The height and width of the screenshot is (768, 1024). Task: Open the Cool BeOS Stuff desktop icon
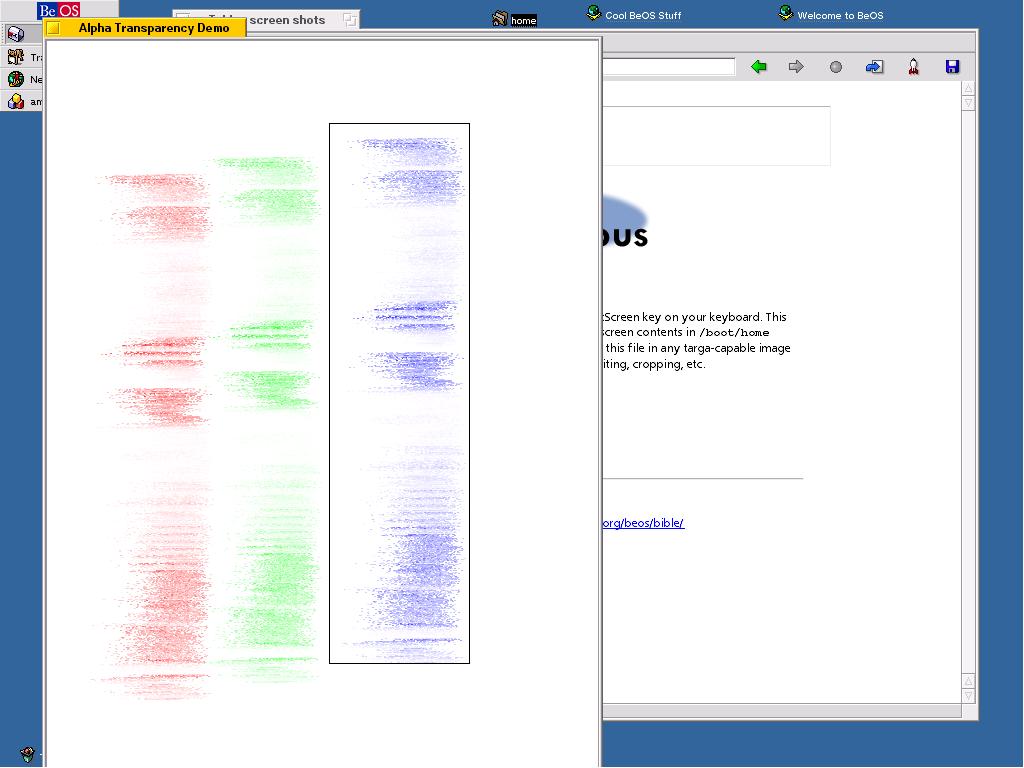(633, 14)
